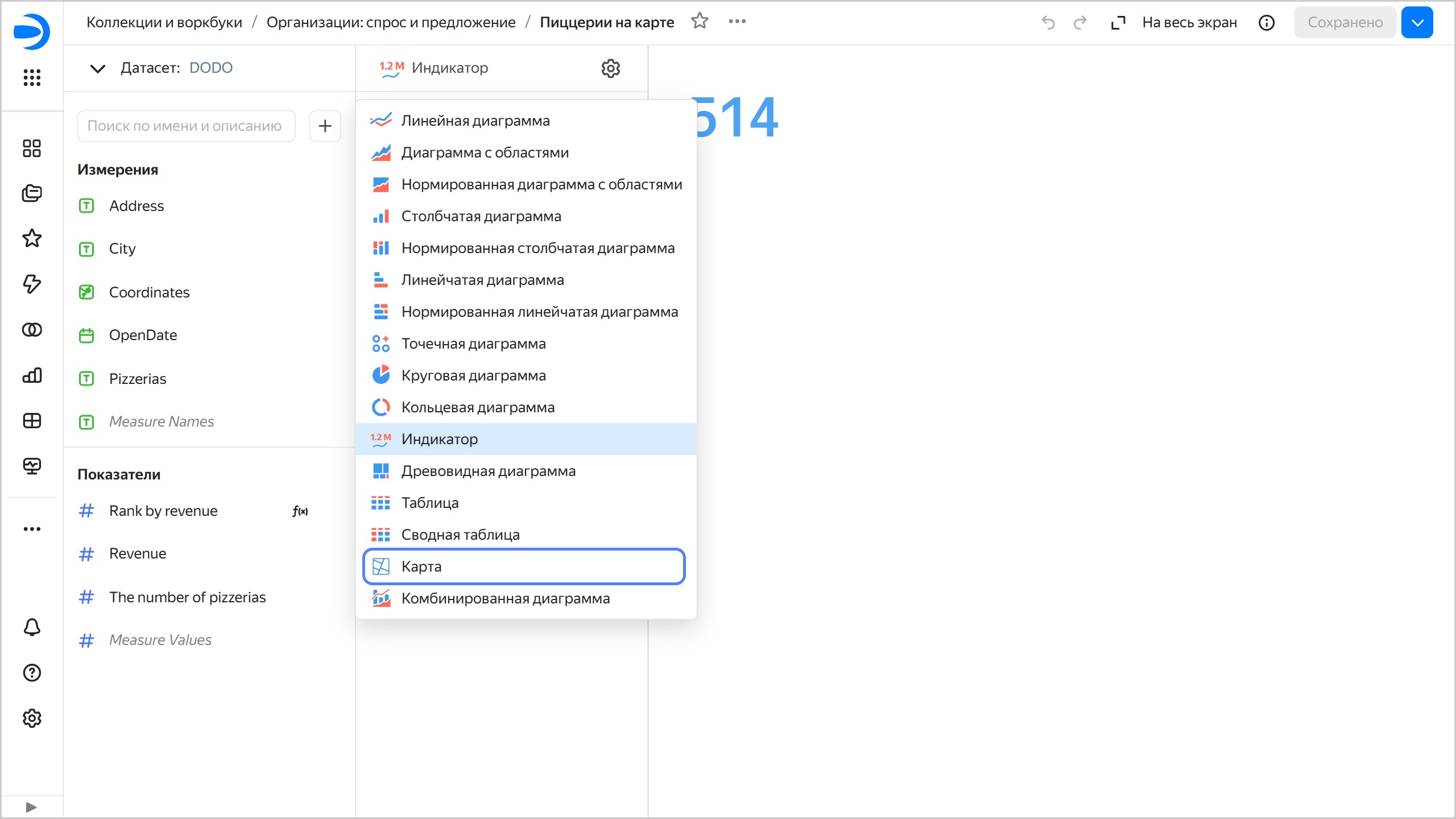
Task: Open help question mark icon
Action: (x=32, y=673)
